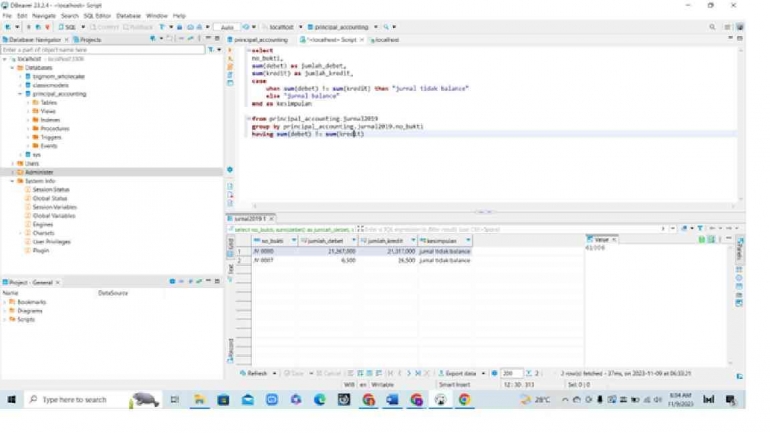Select the Tables folder

tap(49, 103)
